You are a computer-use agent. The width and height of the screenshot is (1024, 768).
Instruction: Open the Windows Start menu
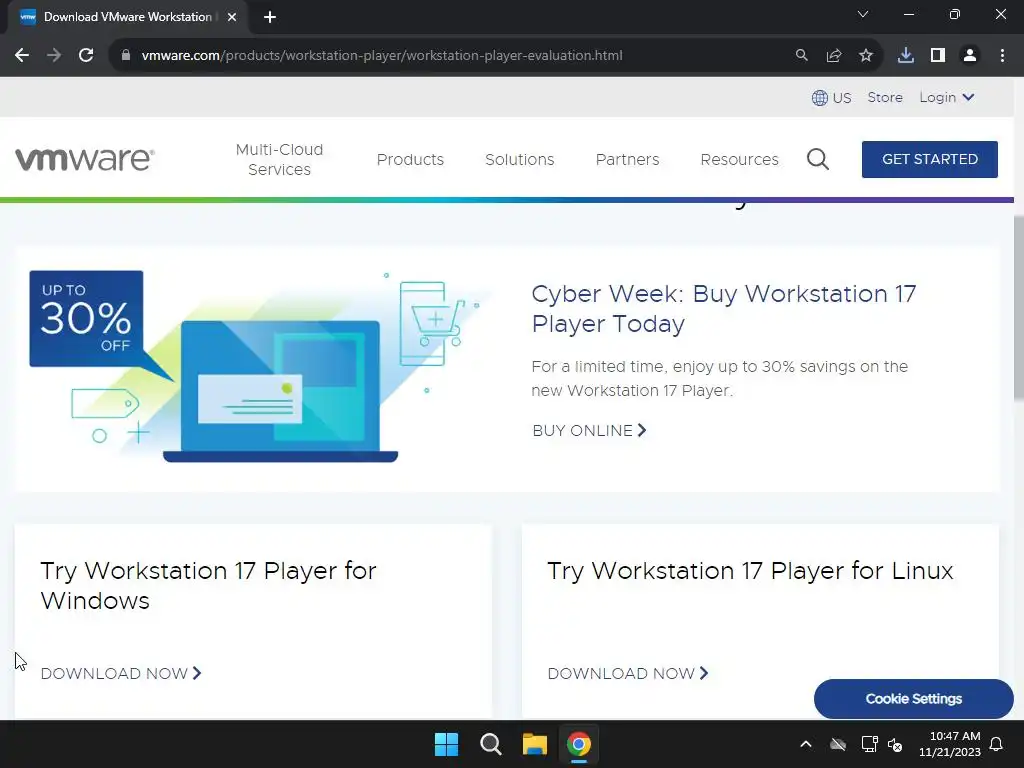coord(447,744)
